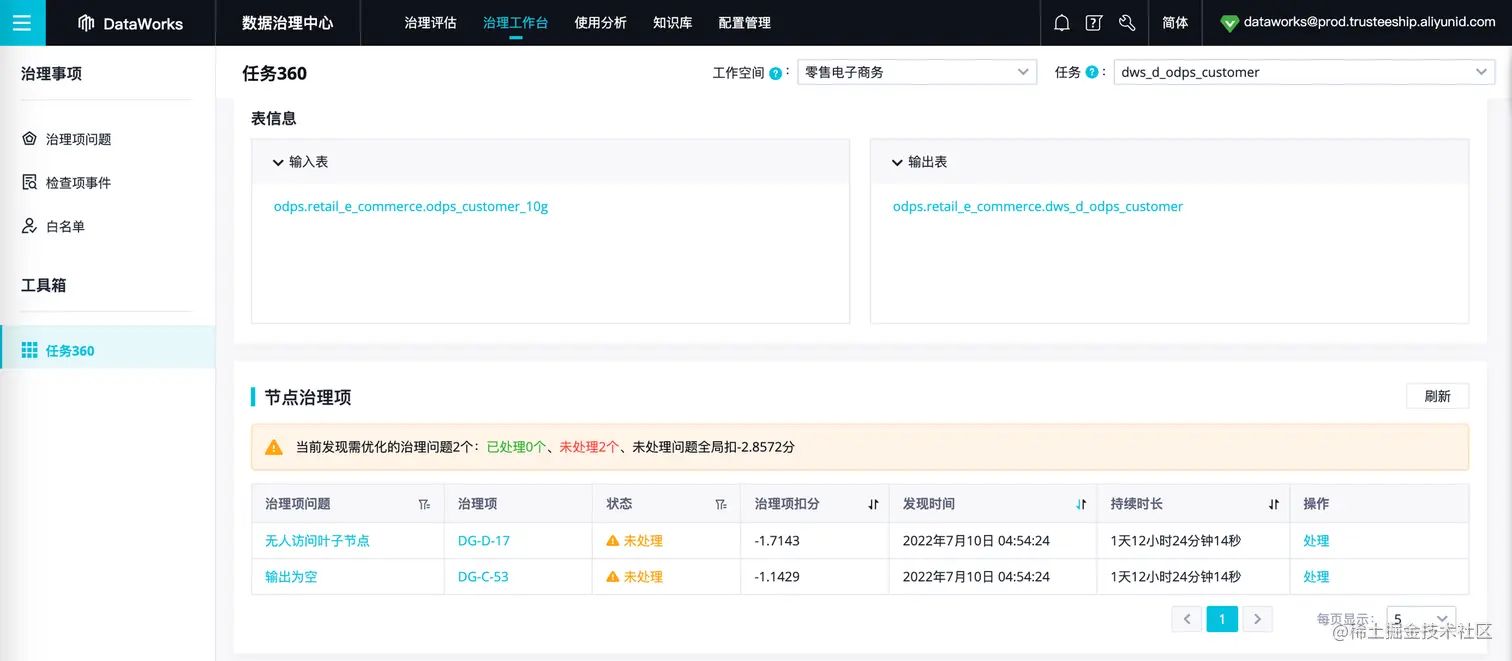Click the 刷新 button
Image resolution: width=1512 pixels, height=661 pixels.
1437,396
